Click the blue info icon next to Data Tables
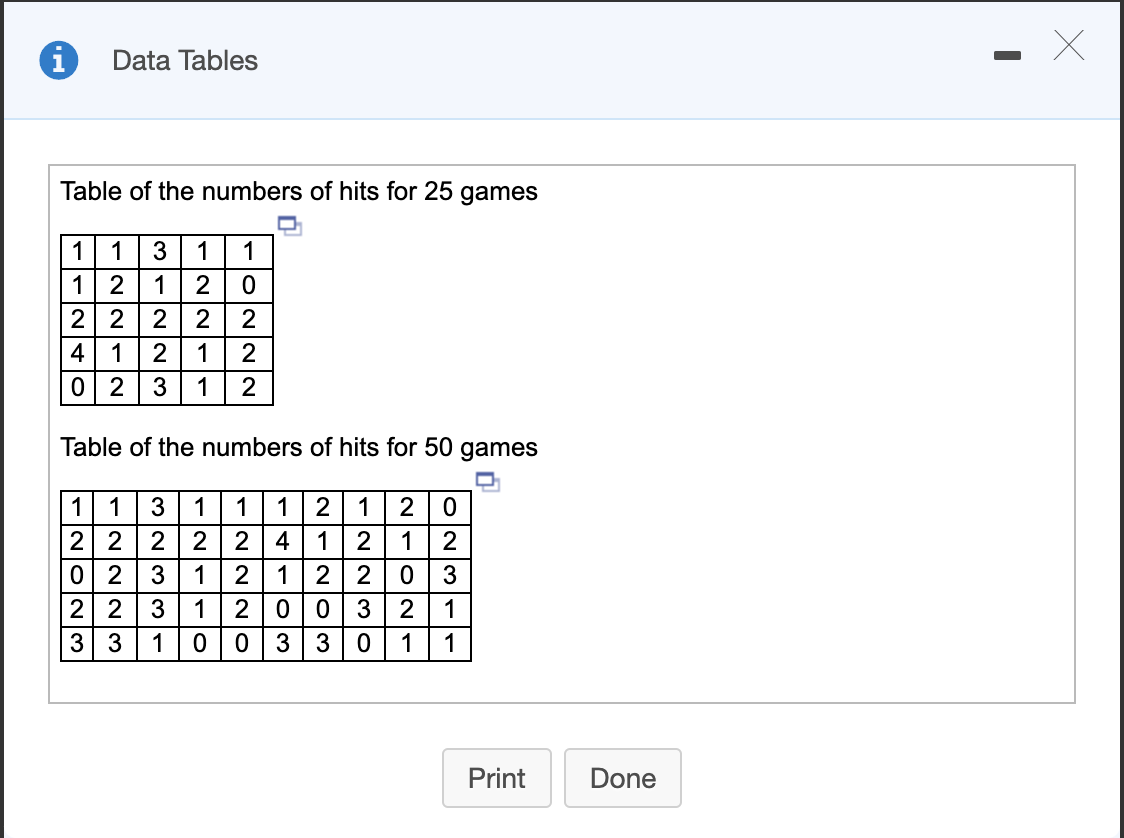 tap(58, 60)
